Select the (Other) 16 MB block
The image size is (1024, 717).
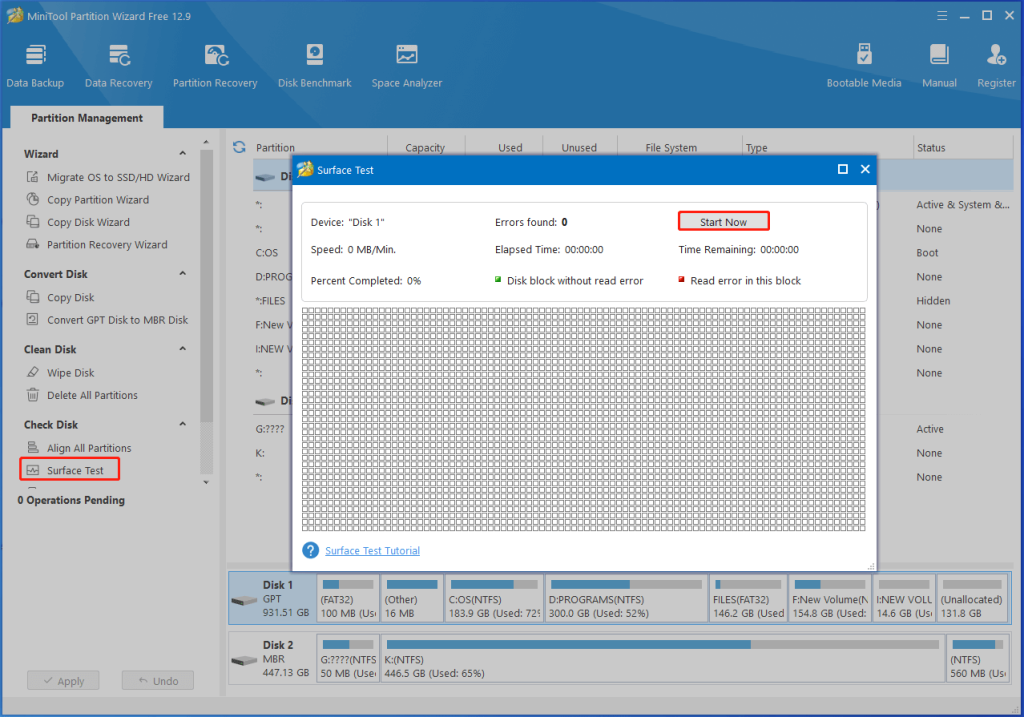point(411,598)
